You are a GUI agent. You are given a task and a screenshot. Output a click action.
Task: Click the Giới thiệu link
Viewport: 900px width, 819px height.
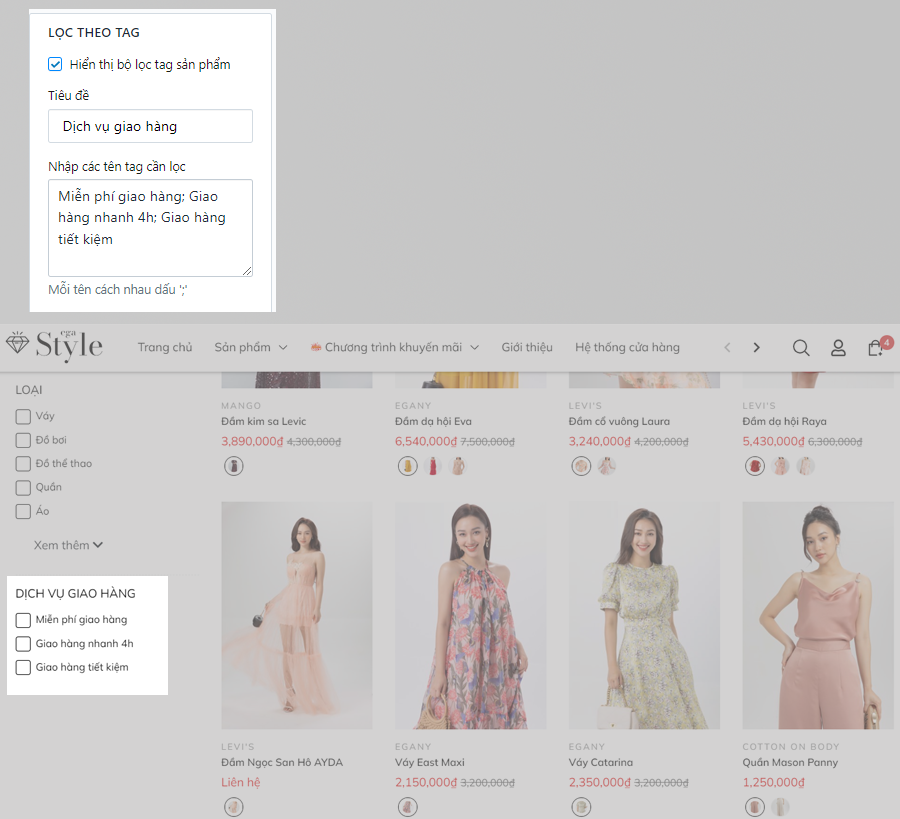point(527,348)
